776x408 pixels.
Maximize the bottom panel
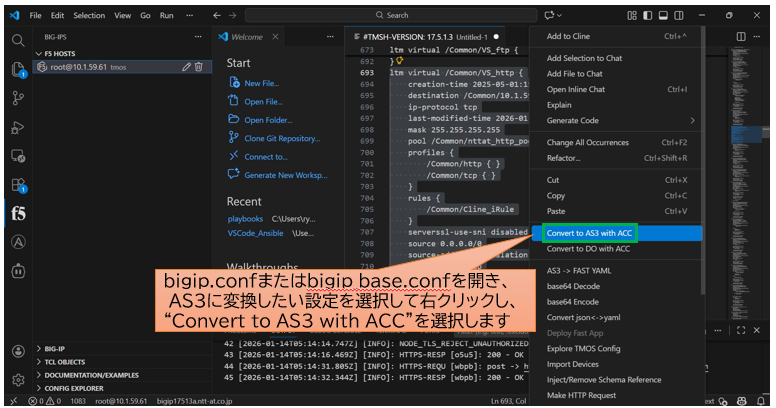click(741, 330)
